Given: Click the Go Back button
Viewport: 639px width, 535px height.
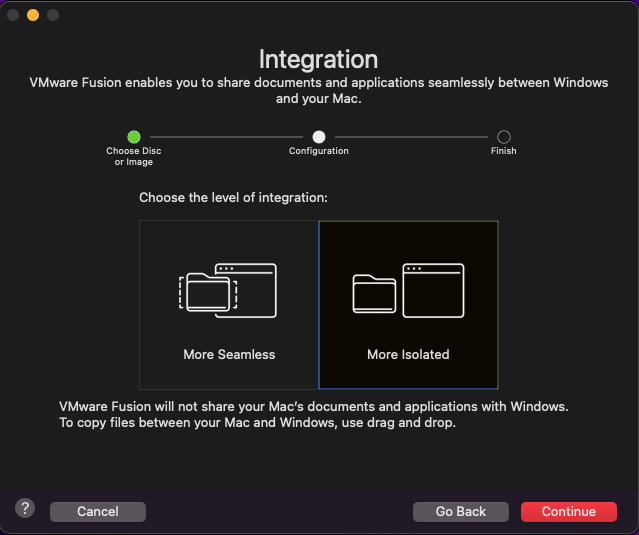Looking at the screenshot, I should click(461, 511).
